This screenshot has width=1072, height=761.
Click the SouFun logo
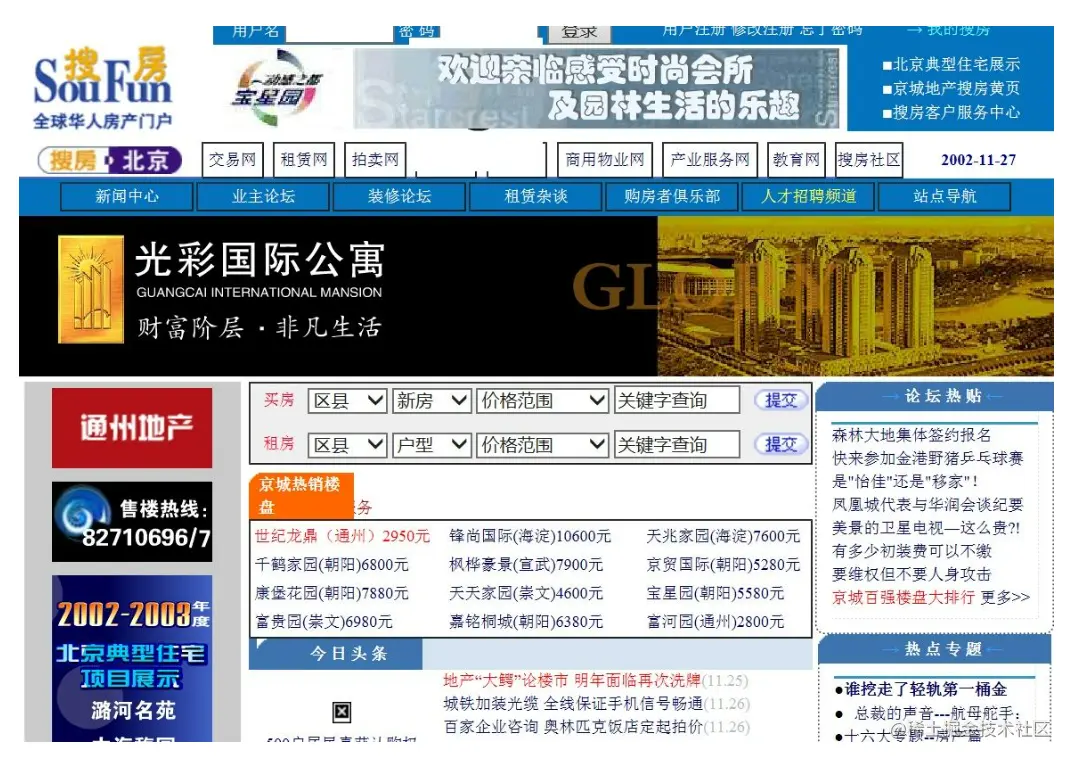tap(103, 88)
